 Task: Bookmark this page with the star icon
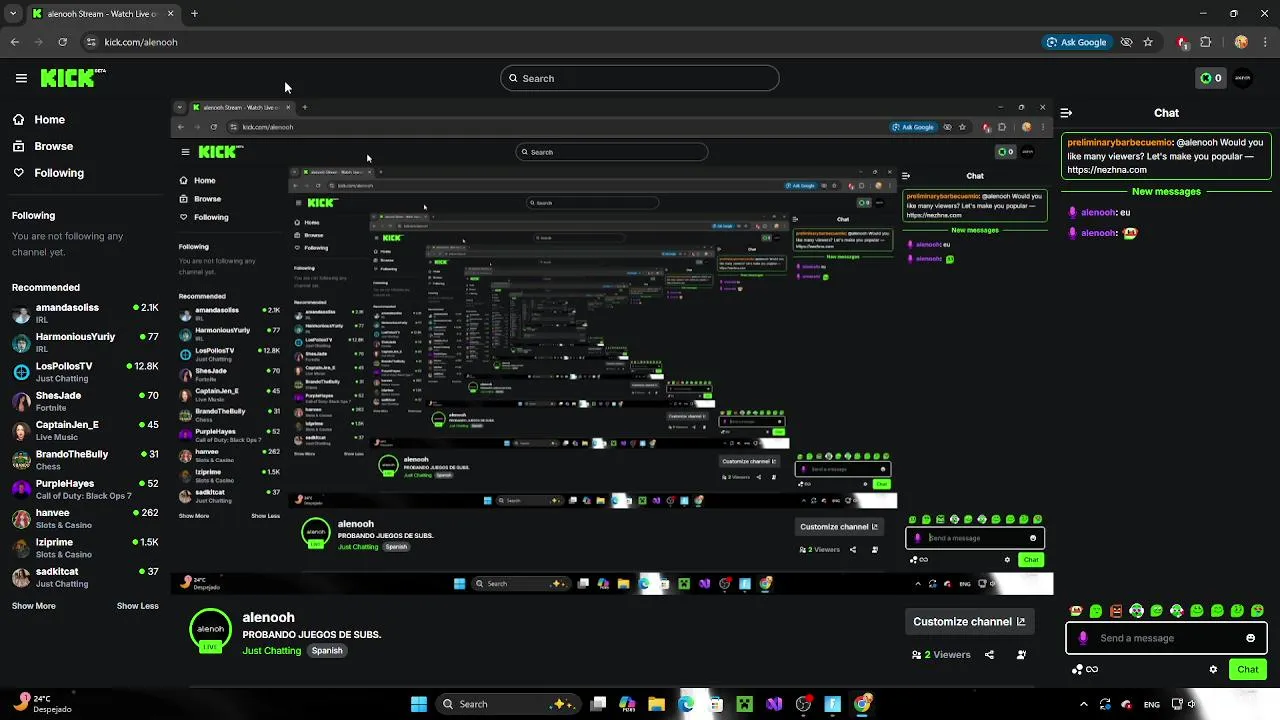click(x=1148, y=42)
